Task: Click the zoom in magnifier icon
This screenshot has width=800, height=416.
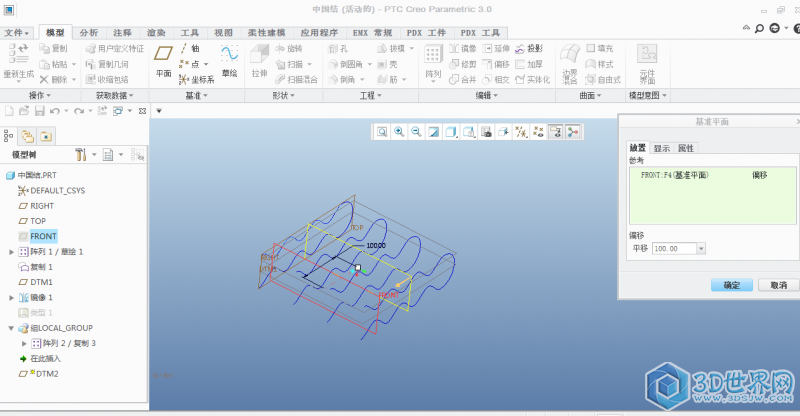Action: click(x=398, y=131)
